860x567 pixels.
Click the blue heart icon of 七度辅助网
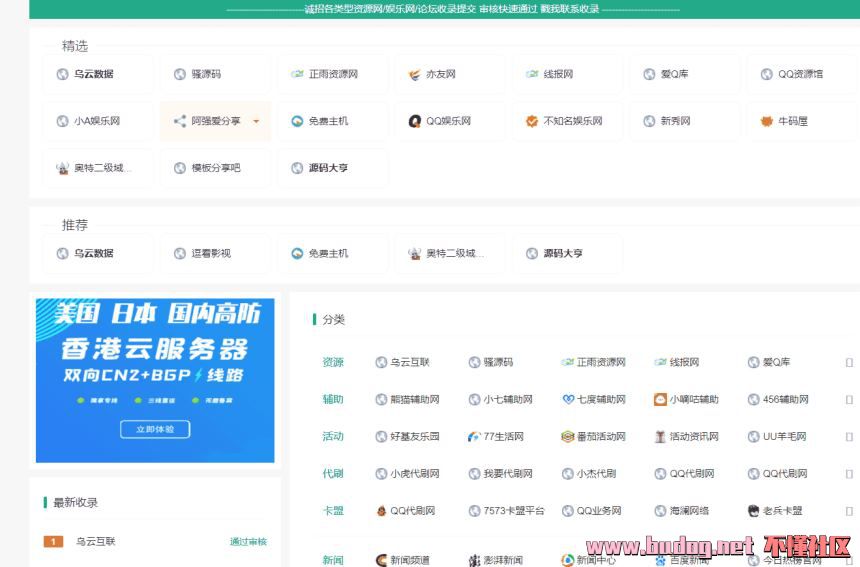[568, 400]
